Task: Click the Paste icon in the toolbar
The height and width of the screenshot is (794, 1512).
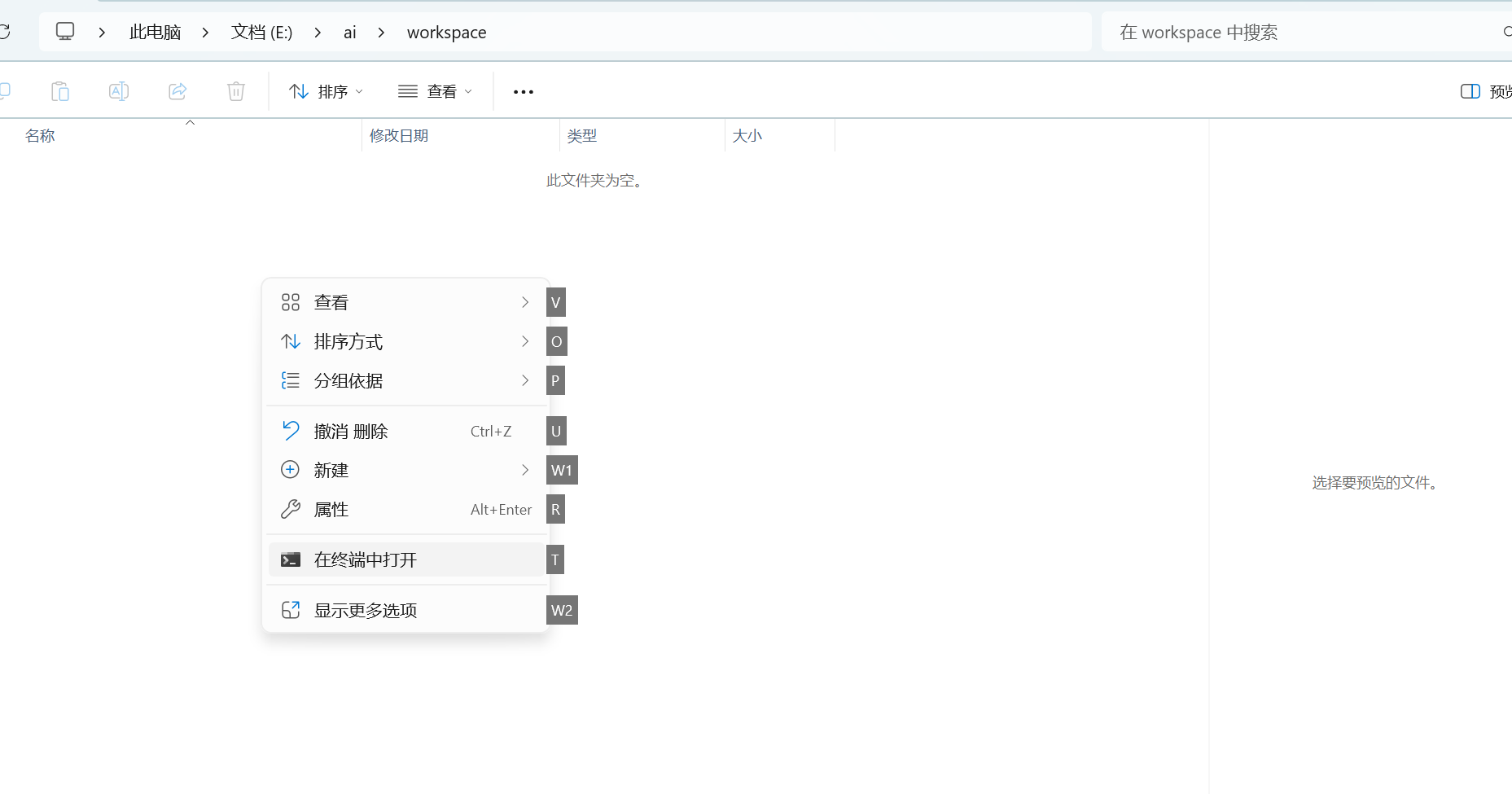Action: (60, 91)
